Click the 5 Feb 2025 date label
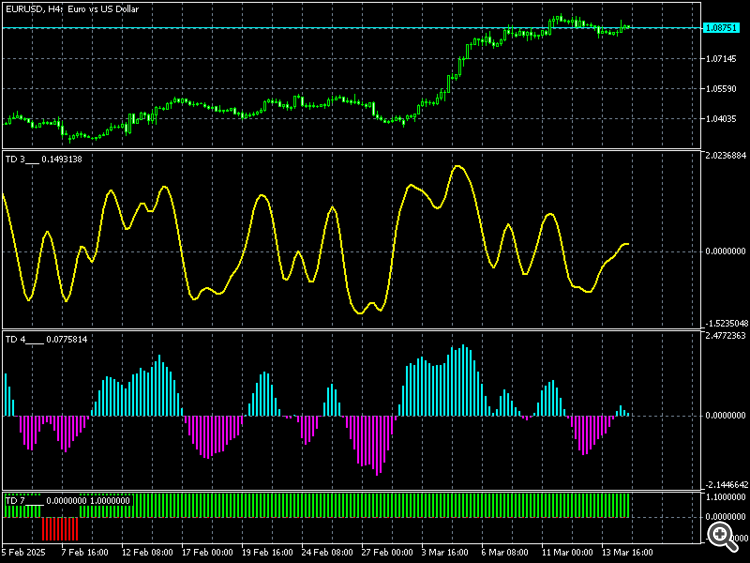Viewport: 750px width, 563px height. coord(23,552)
